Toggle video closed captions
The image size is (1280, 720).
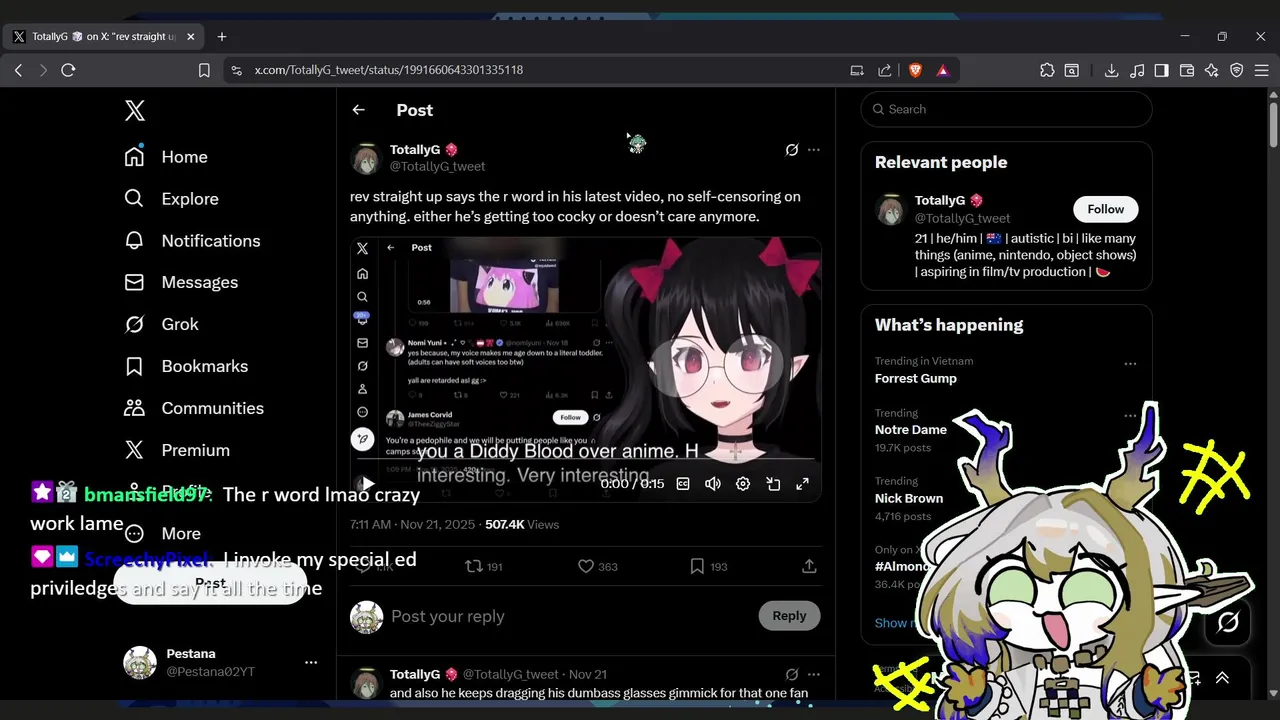pyautogui.click(x=683, y=484)
